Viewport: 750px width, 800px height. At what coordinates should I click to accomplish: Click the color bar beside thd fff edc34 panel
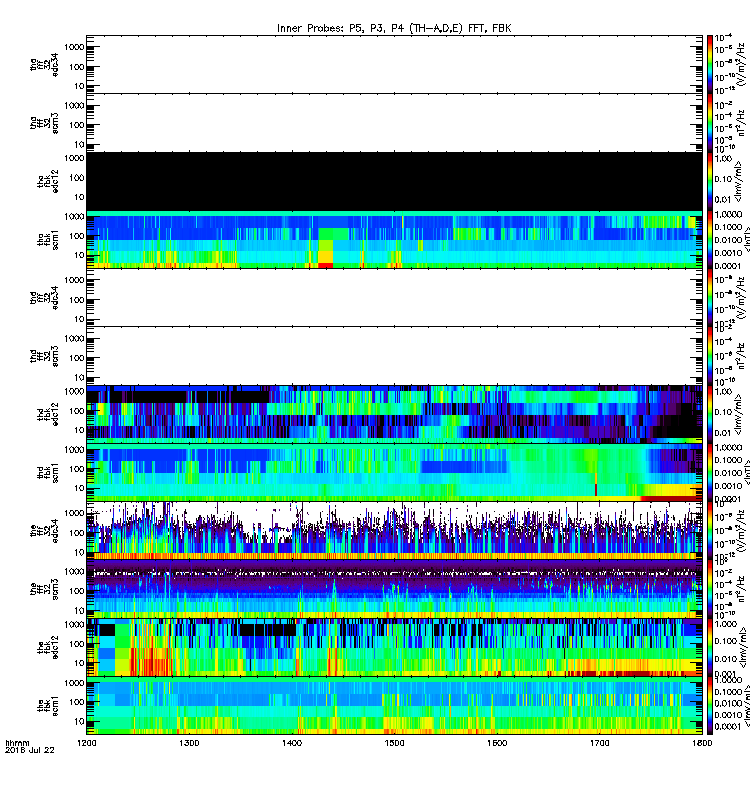point(709,297)
